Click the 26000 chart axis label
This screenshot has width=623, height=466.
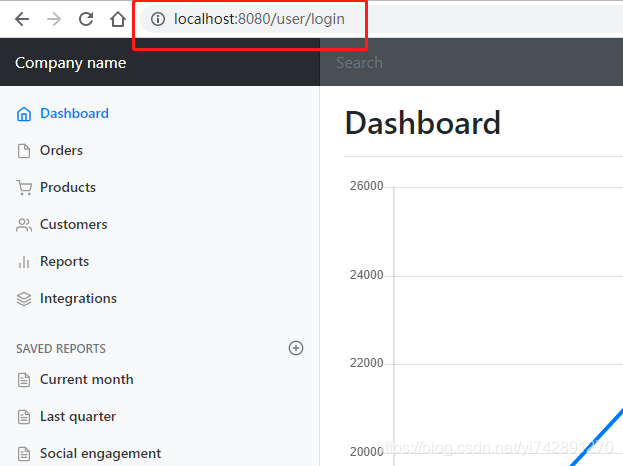[x=366, y=186]
